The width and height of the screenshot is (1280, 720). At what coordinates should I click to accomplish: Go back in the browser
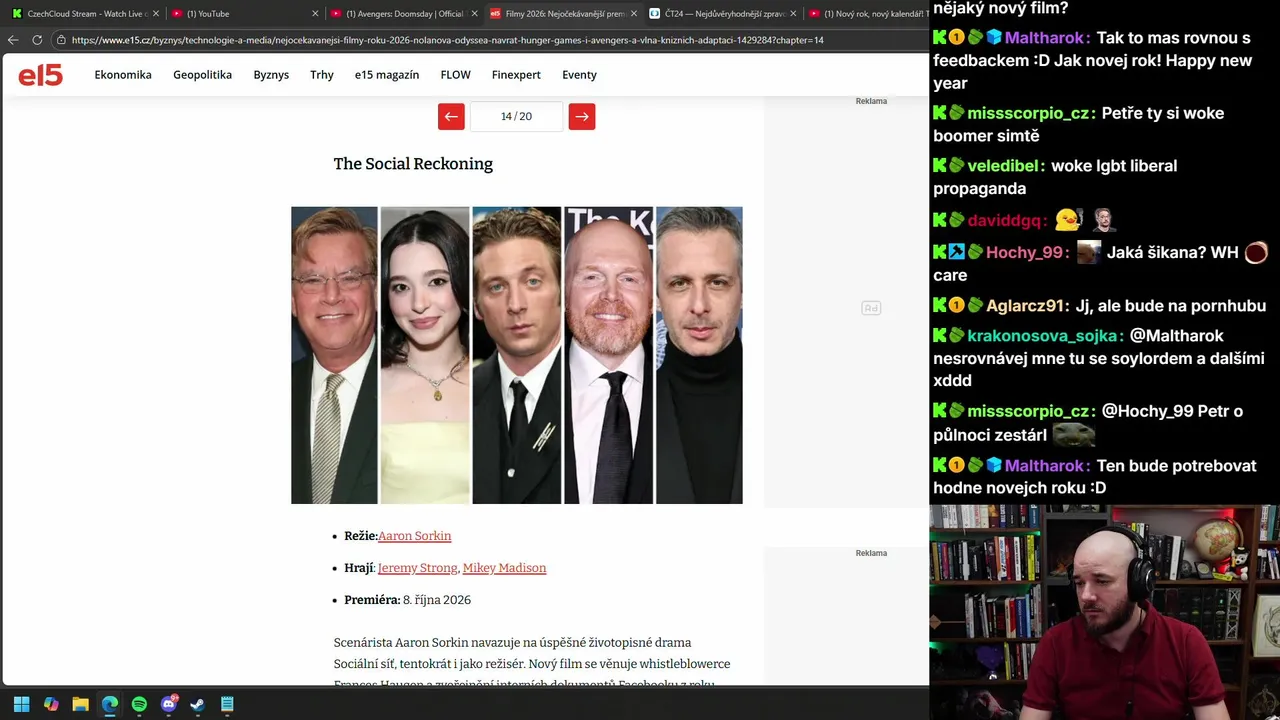(x=13, y=40)
